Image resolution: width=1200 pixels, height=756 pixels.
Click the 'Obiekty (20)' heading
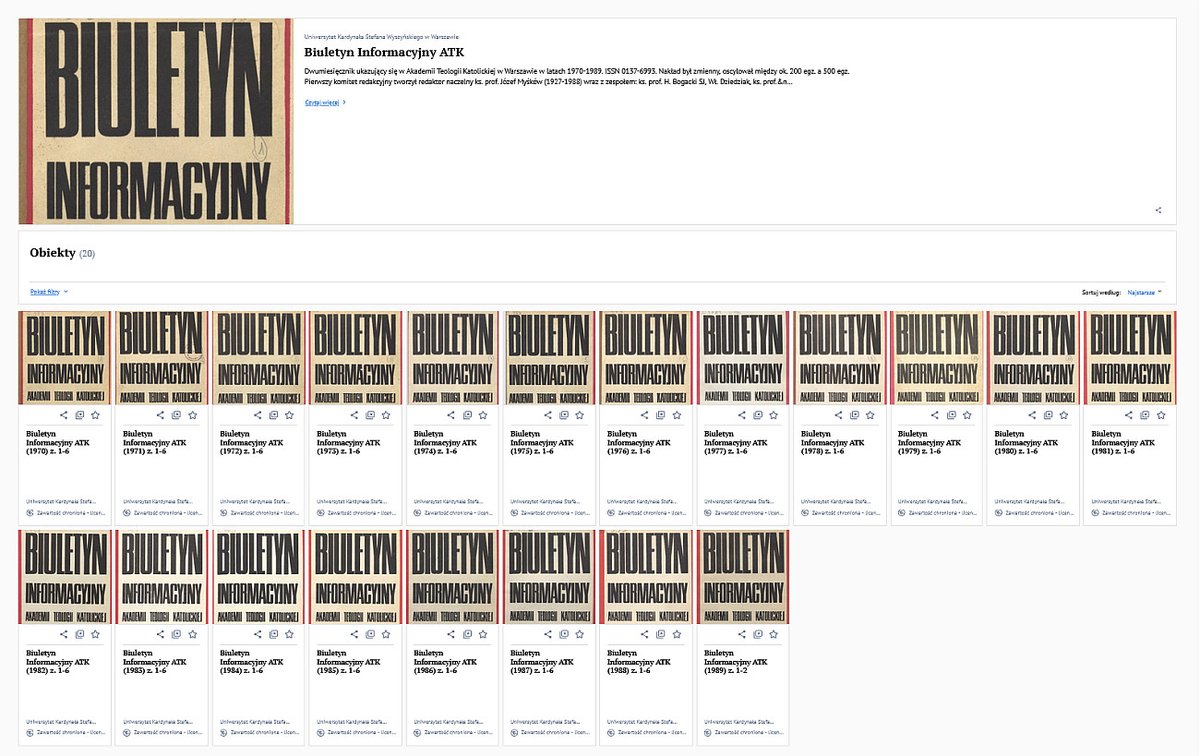point(62,253)
